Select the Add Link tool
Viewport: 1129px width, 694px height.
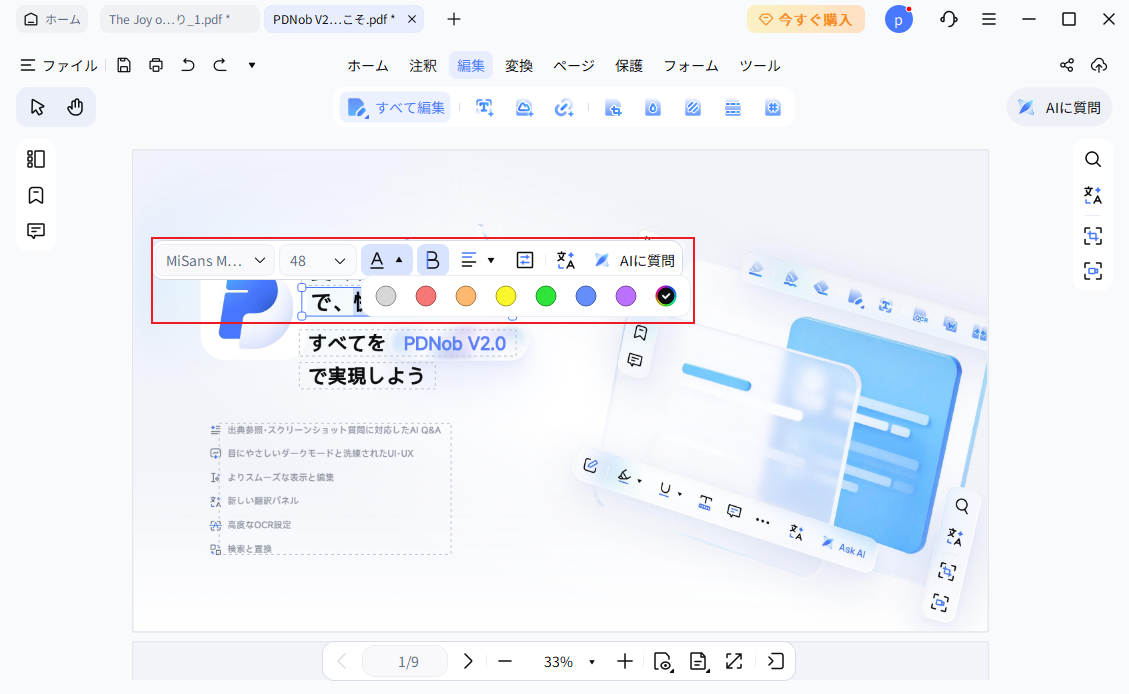tap(564, 107)
